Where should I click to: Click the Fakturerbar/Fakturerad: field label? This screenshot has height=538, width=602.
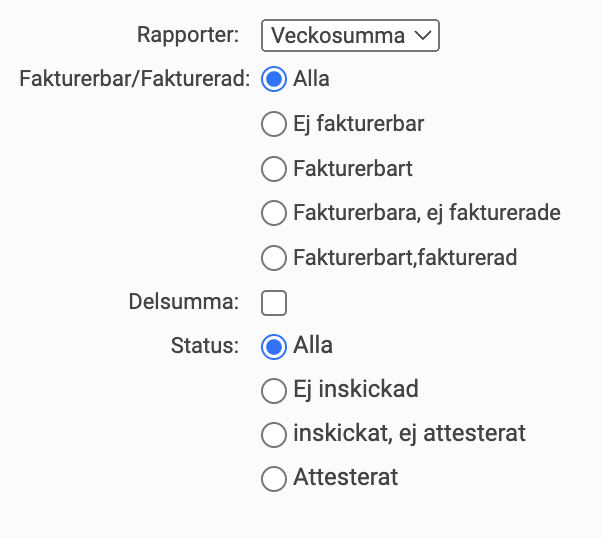coord(134,79)
